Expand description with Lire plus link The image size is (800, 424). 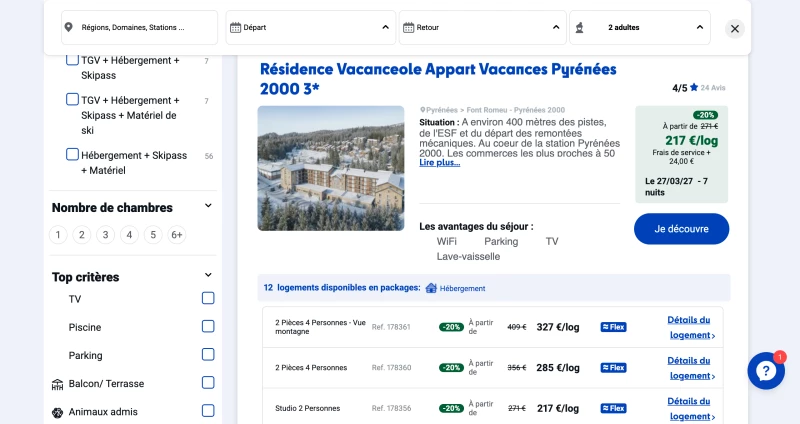coord(439,163)
